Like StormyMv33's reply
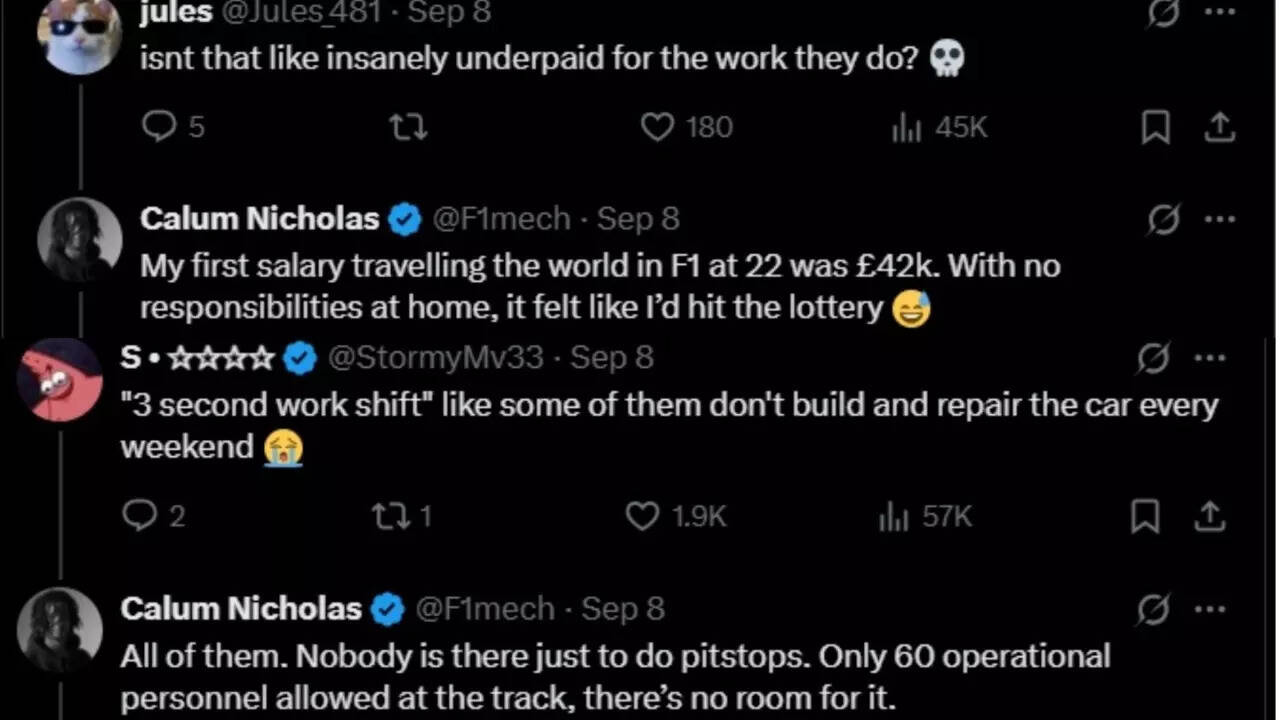 point(641,517)
